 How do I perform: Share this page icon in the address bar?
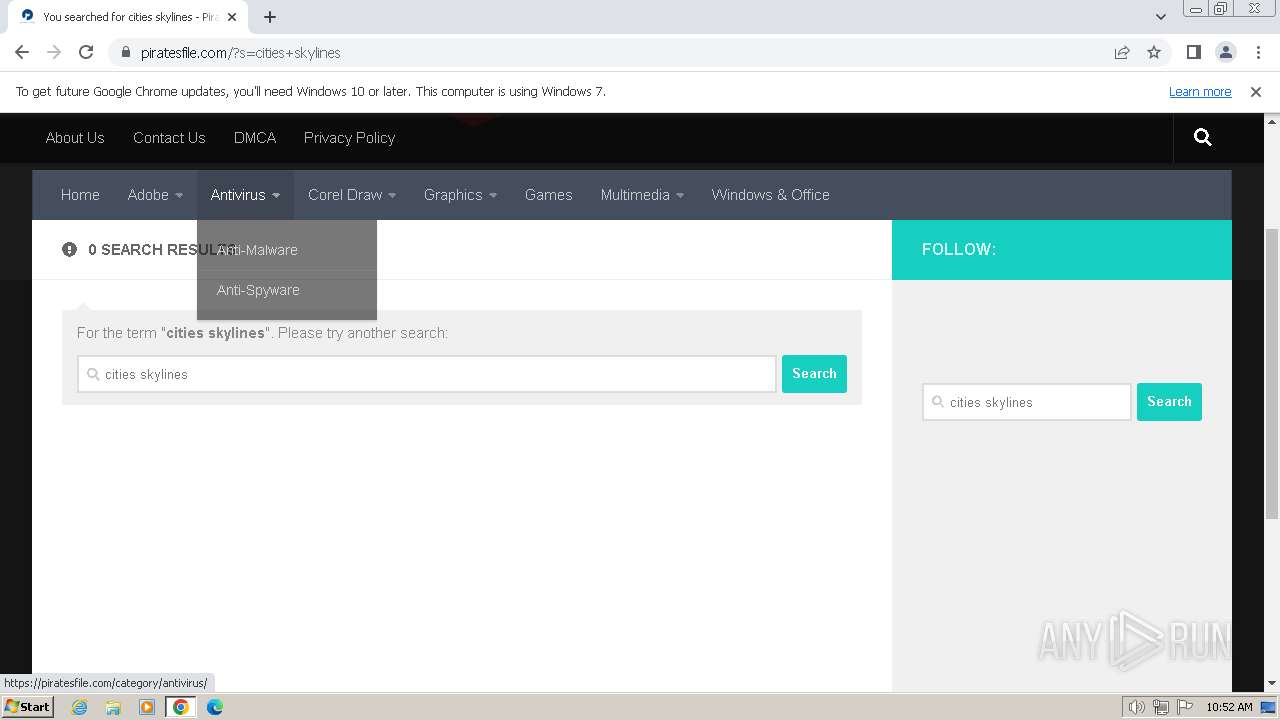pos(1122,52)
